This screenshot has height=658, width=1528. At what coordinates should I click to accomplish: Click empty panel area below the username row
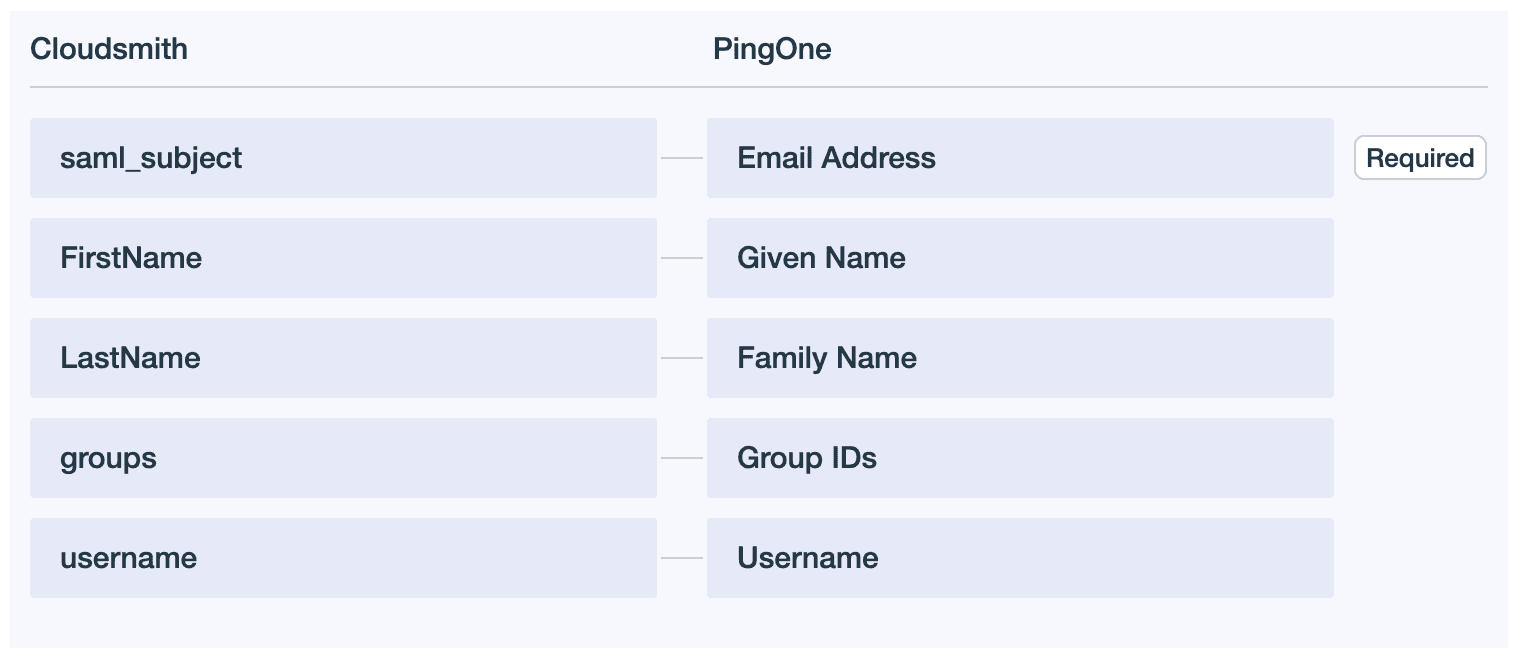point(758,623)
